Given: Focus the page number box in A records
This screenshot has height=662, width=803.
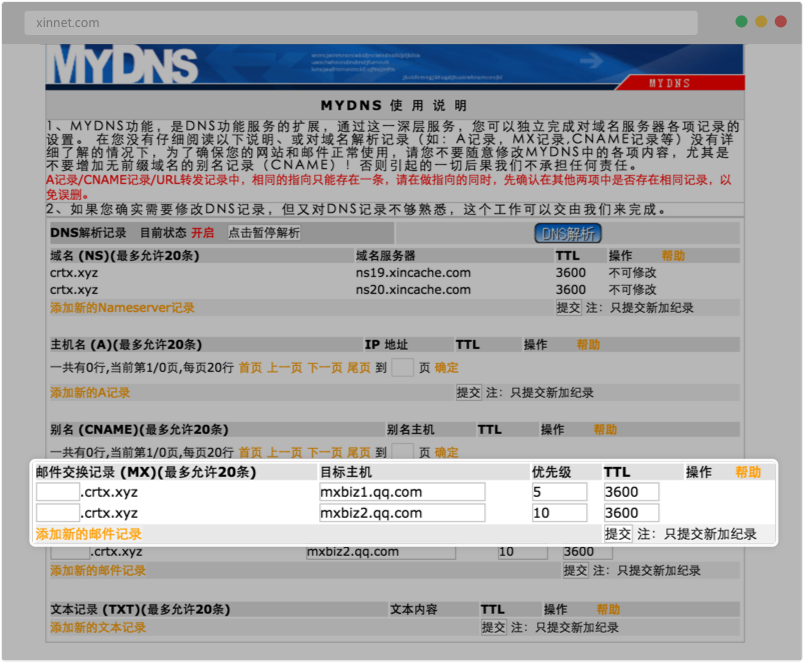Looking at the screenshot, I should [402, 368].
